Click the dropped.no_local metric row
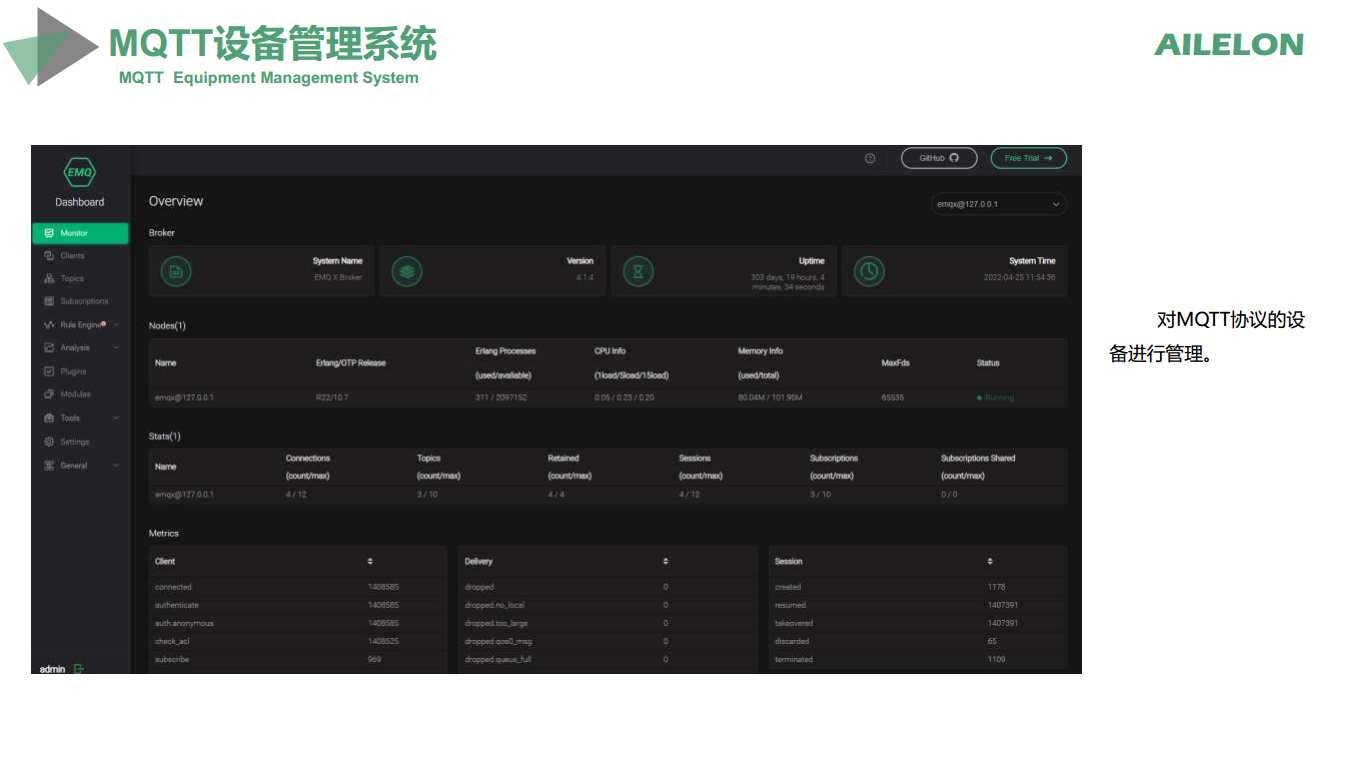The width and height of the screenshot is (1350, 759). click(x=607, y=605)
